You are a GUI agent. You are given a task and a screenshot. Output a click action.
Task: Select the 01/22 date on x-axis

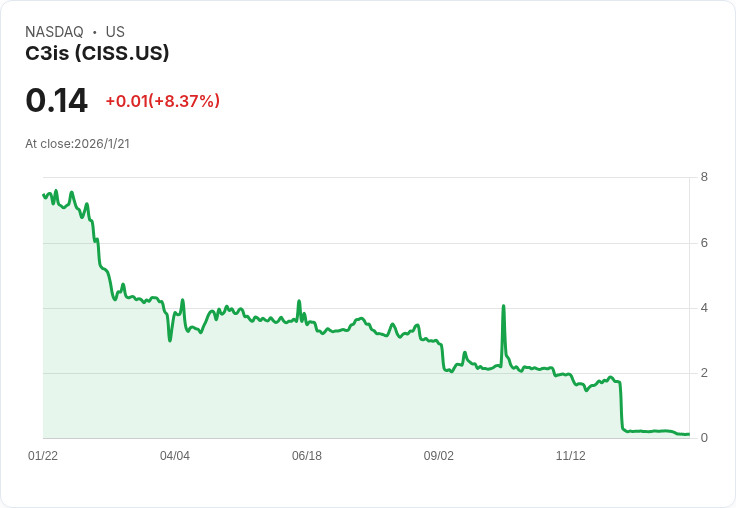(x=43, y=456)
